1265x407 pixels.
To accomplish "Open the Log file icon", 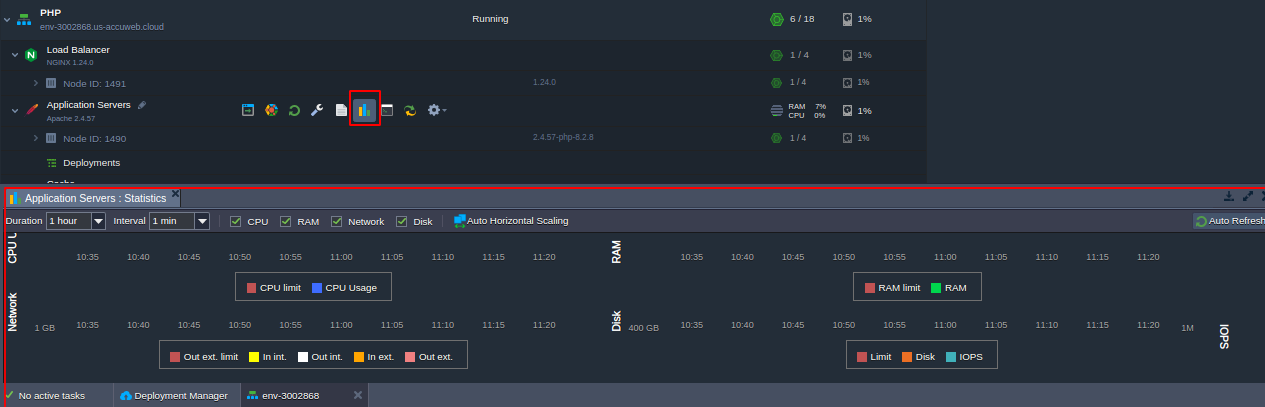I will (x=341, y=110).
